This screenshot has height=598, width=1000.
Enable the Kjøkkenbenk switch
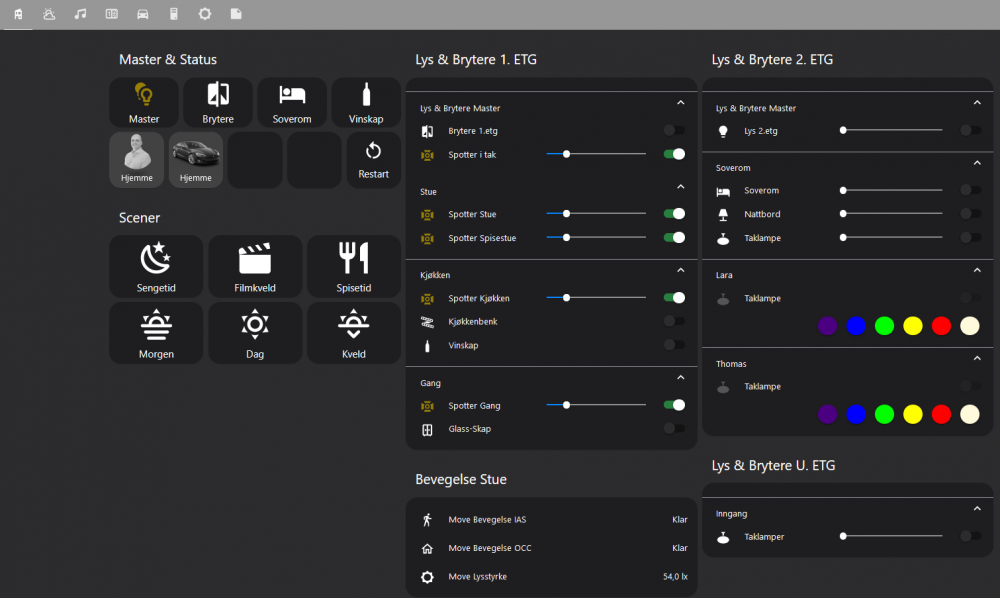675,321
